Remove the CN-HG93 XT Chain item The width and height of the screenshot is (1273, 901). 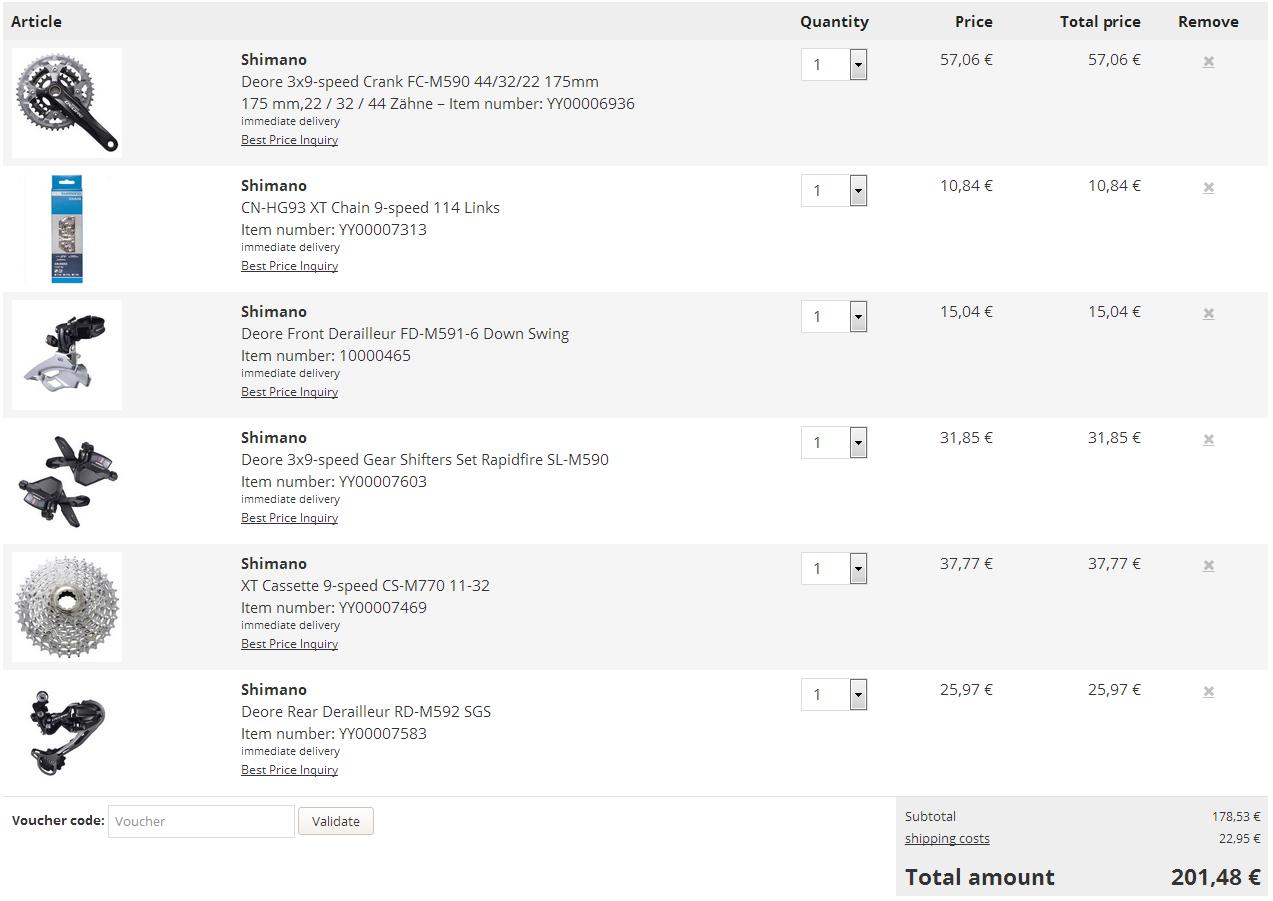coord(1208,188)
